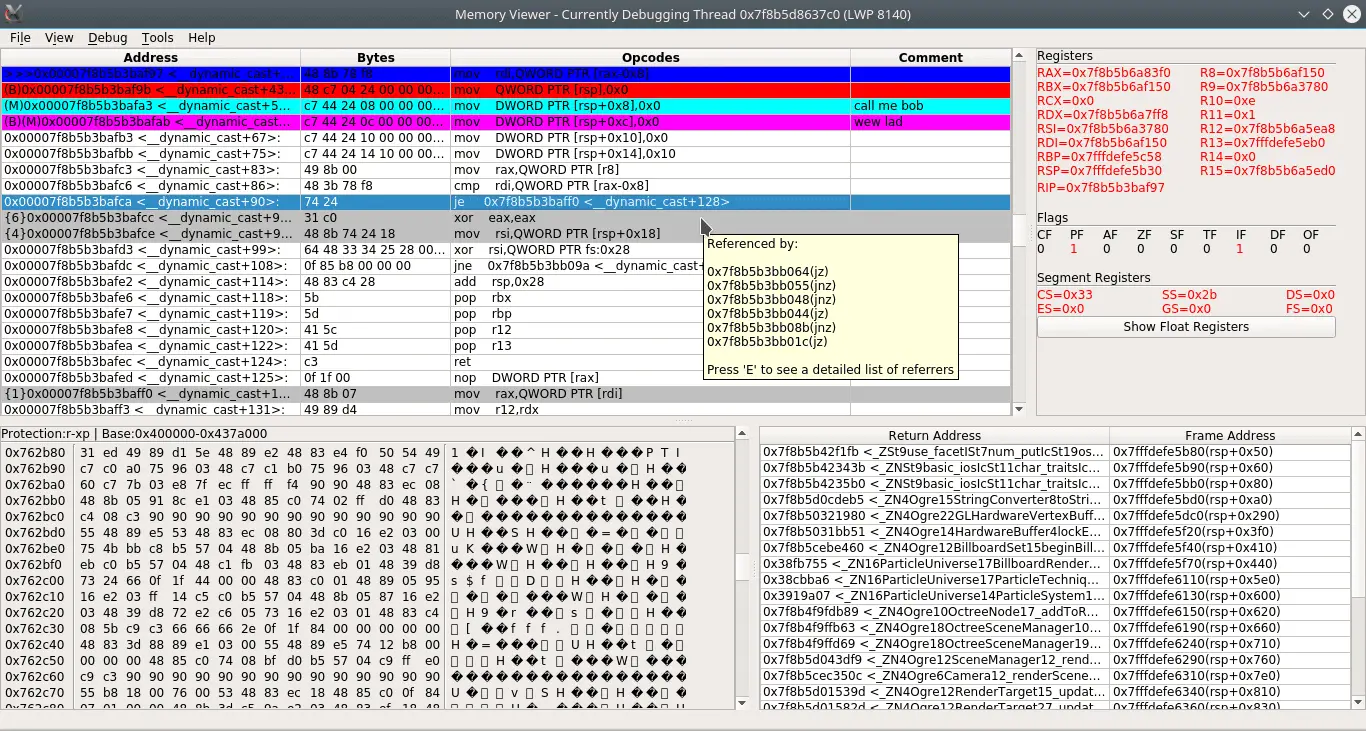
Task: Open the Tools menu
Action: (x=158, y=37)
